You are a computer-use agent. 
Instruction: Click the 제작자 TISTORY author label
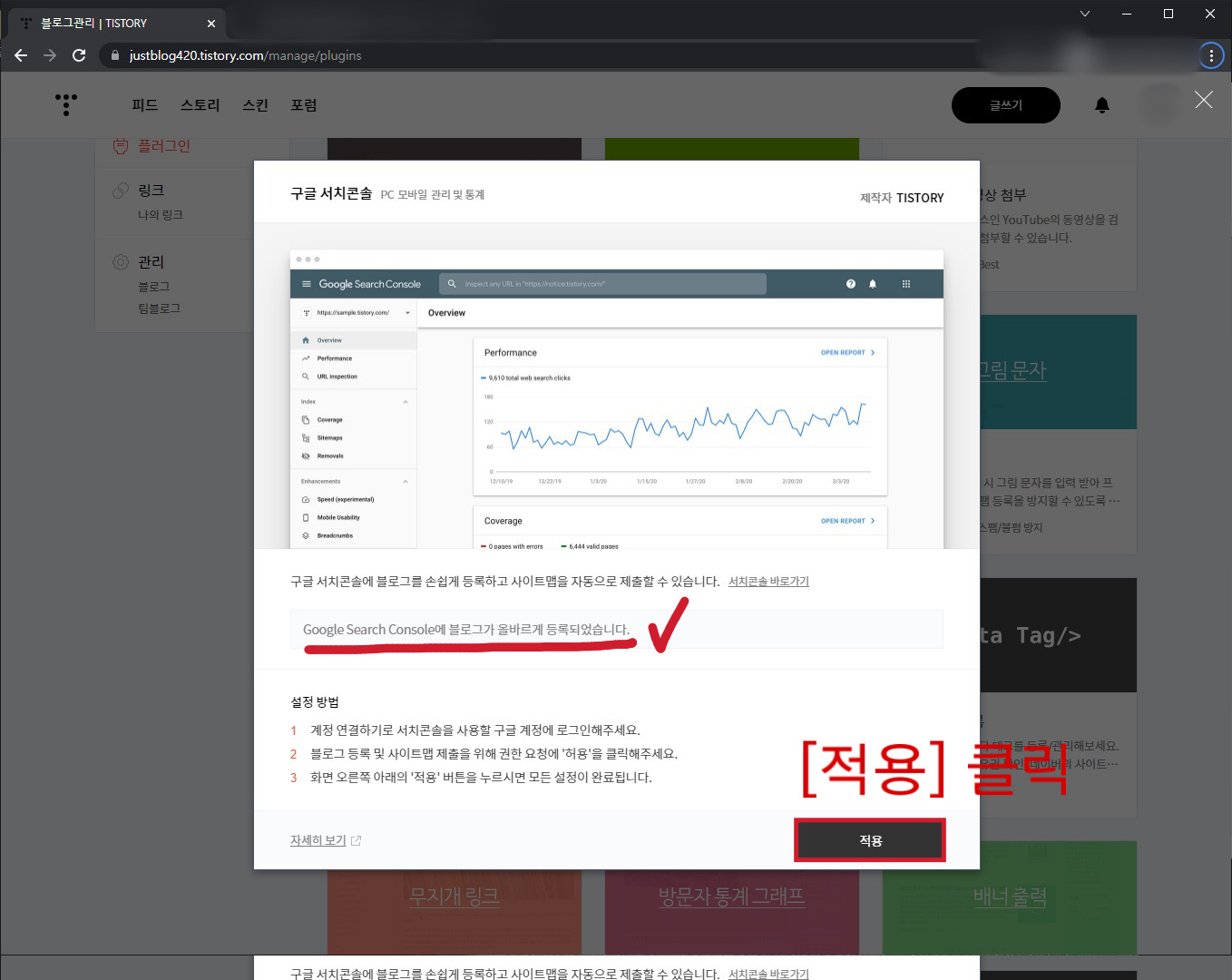coord(902,198)
